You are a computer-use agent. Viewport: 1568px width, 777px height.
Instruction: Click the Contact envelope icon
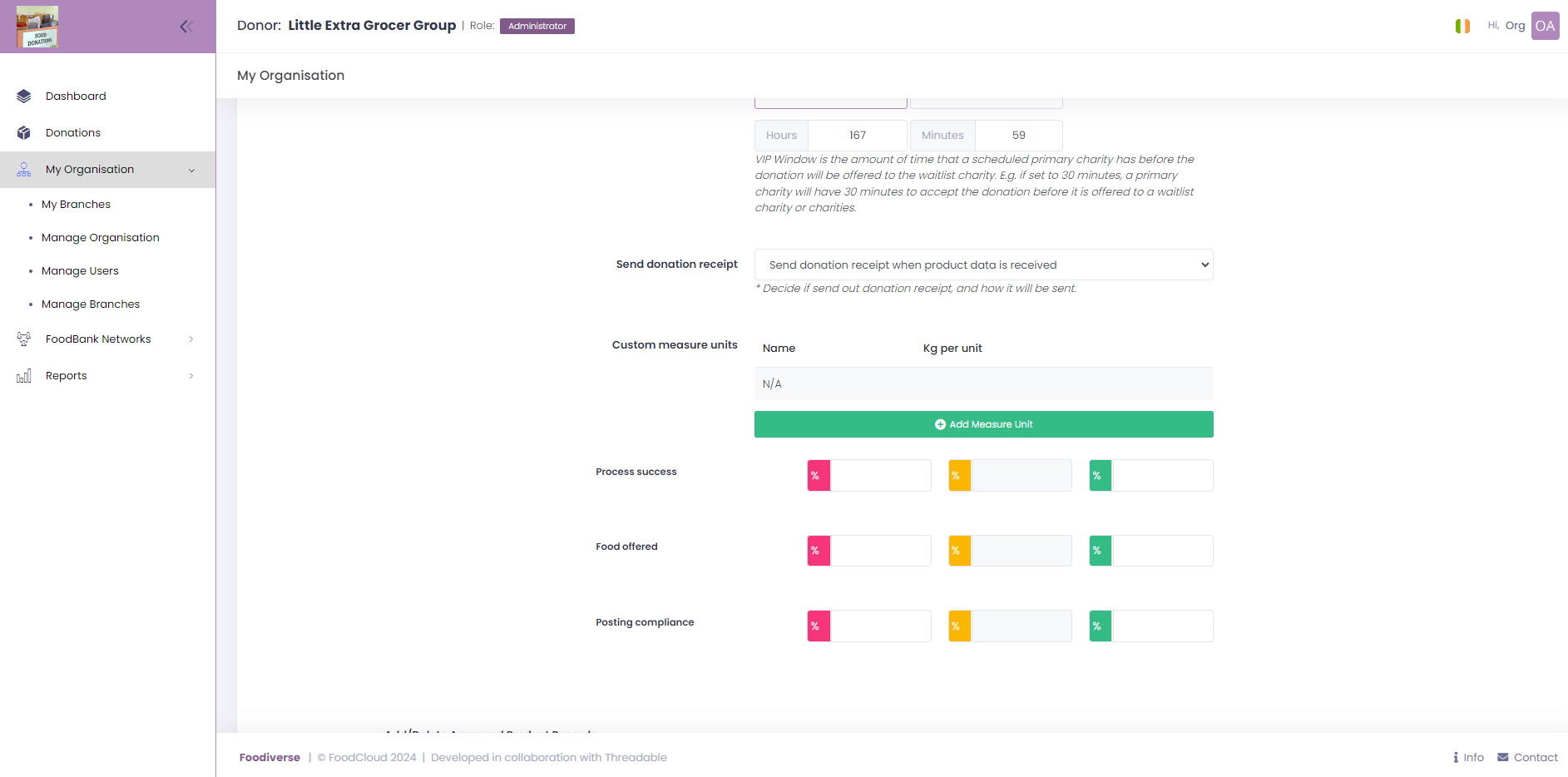(x=1503, y=757)
